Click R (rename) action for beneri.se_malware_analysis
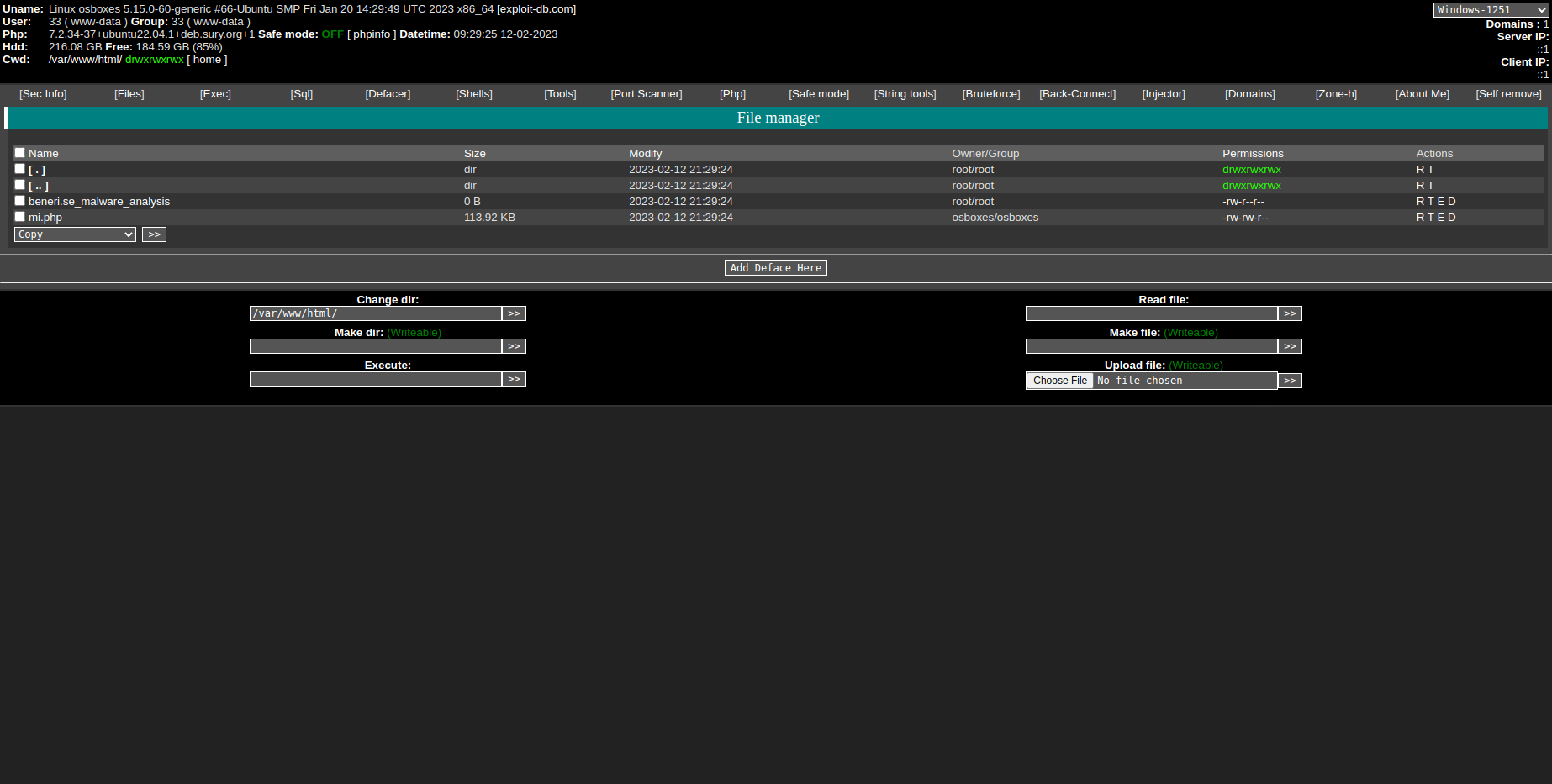 click(1421, 202)
